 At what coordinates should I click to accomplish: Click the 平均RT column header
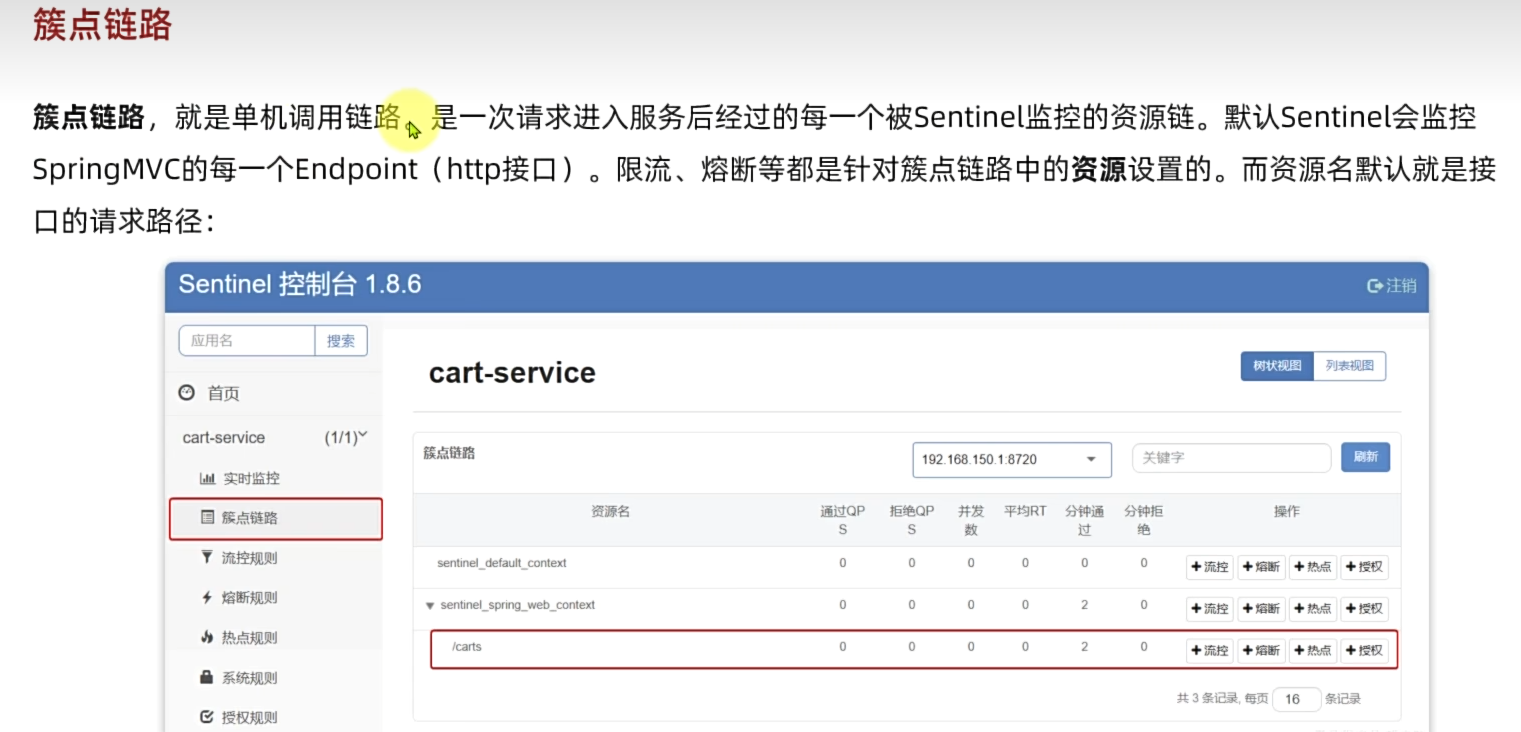[1025, 511]
